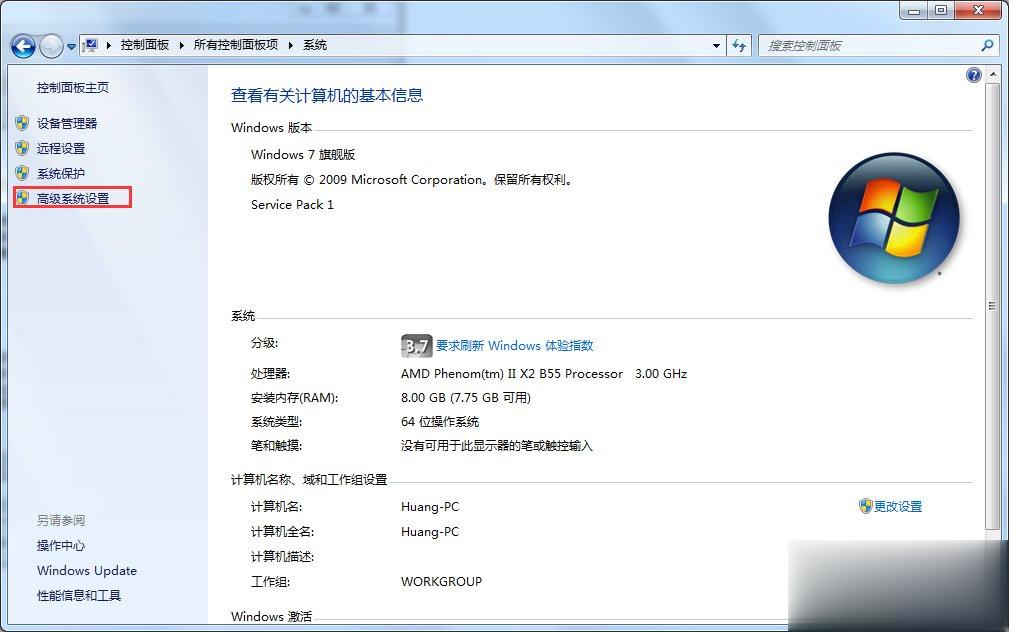Open 操作中心 link

pos(60,546)
